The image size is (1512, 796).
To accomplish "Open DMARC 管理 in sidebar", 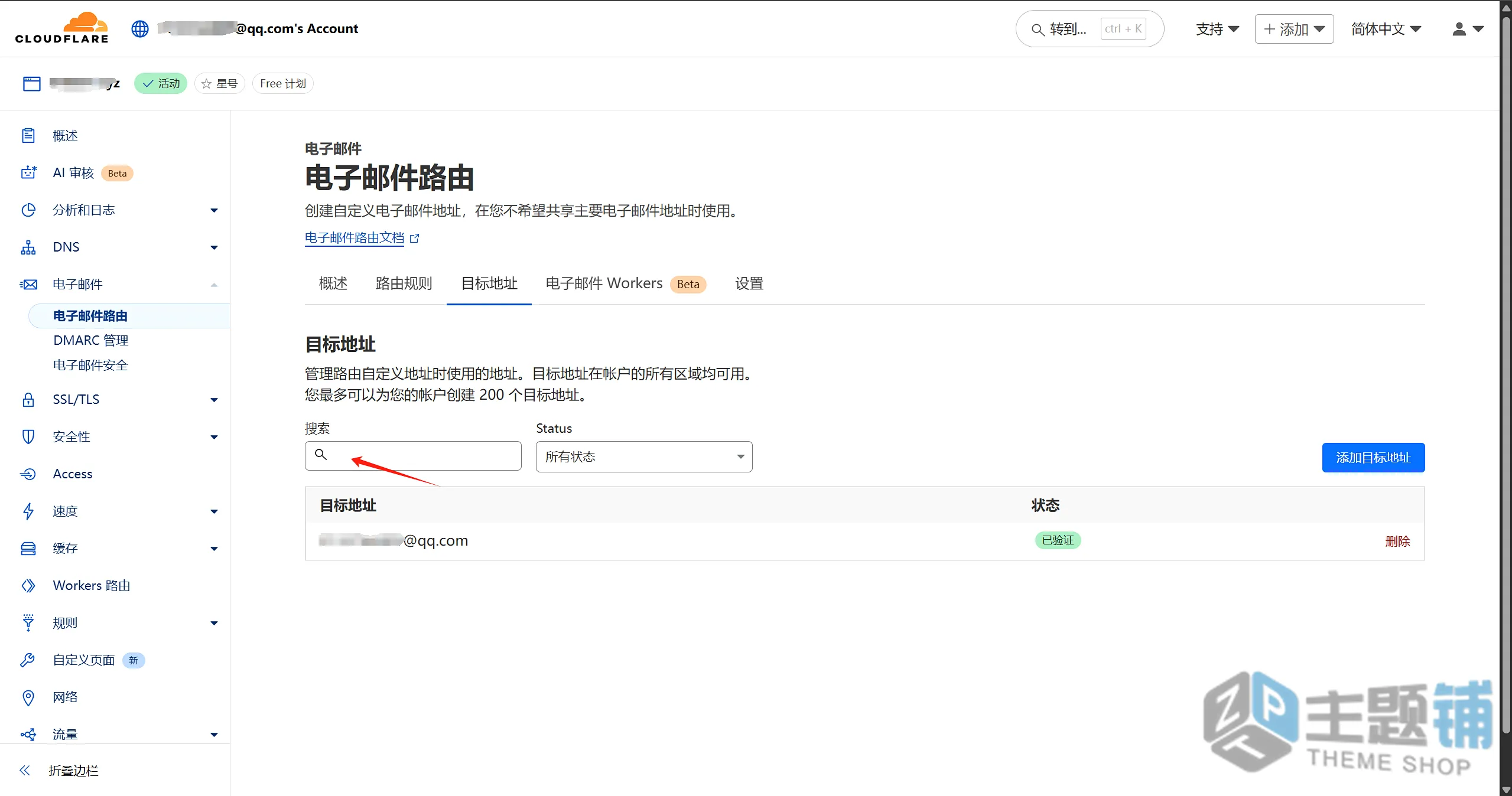I will click(x=91, y=341).
